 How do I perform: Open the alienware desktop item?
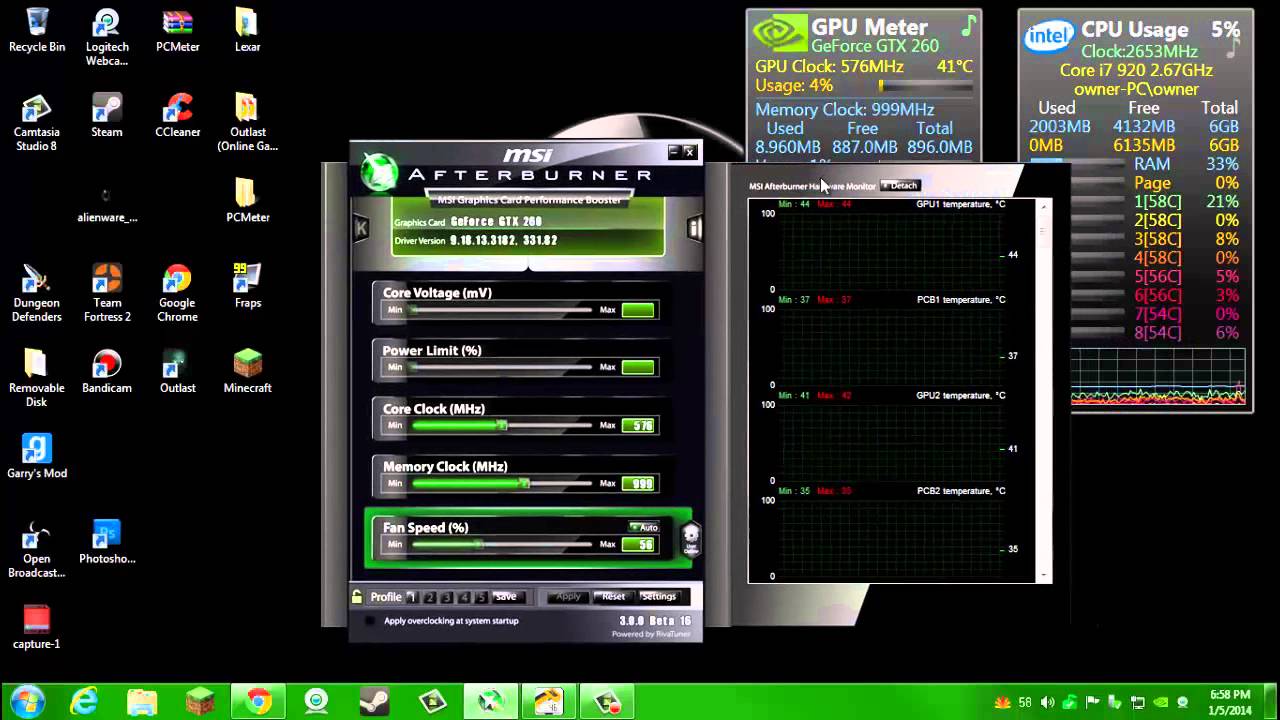click(x=107, y=200)
